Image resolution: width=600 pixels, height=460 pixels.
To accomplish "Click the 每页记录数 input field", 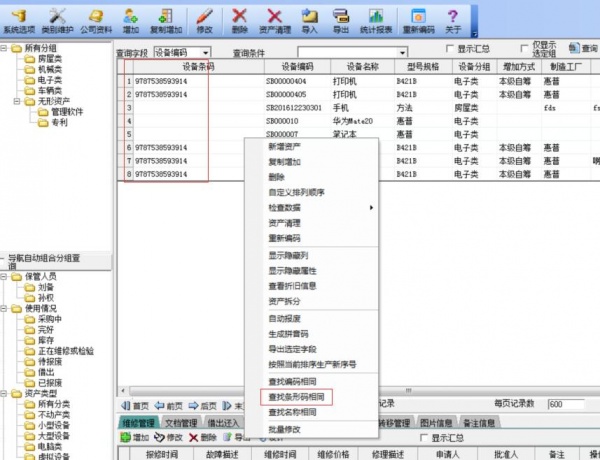I will pos(567,404).
